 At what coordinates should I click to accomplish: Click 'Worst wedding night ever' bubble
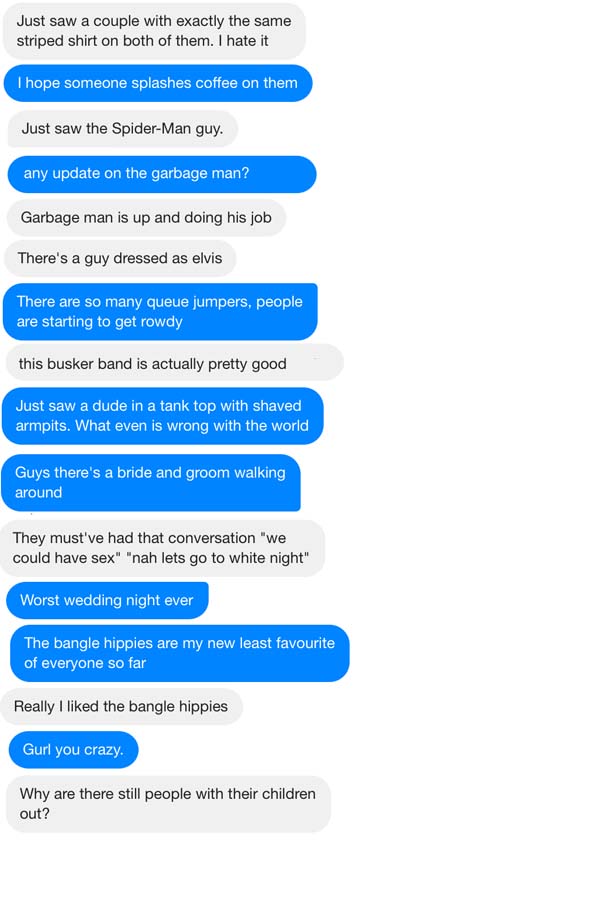point(107,601)
